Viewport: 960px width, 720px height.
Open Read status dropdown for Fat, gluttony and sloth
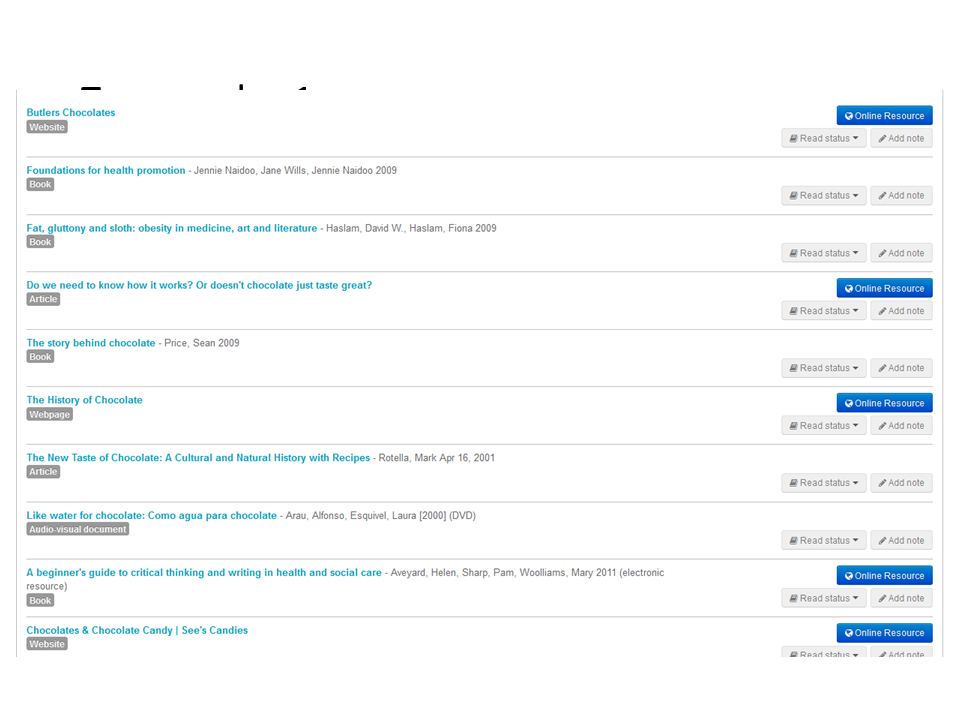pyautogui.click(x=823, y=254)
